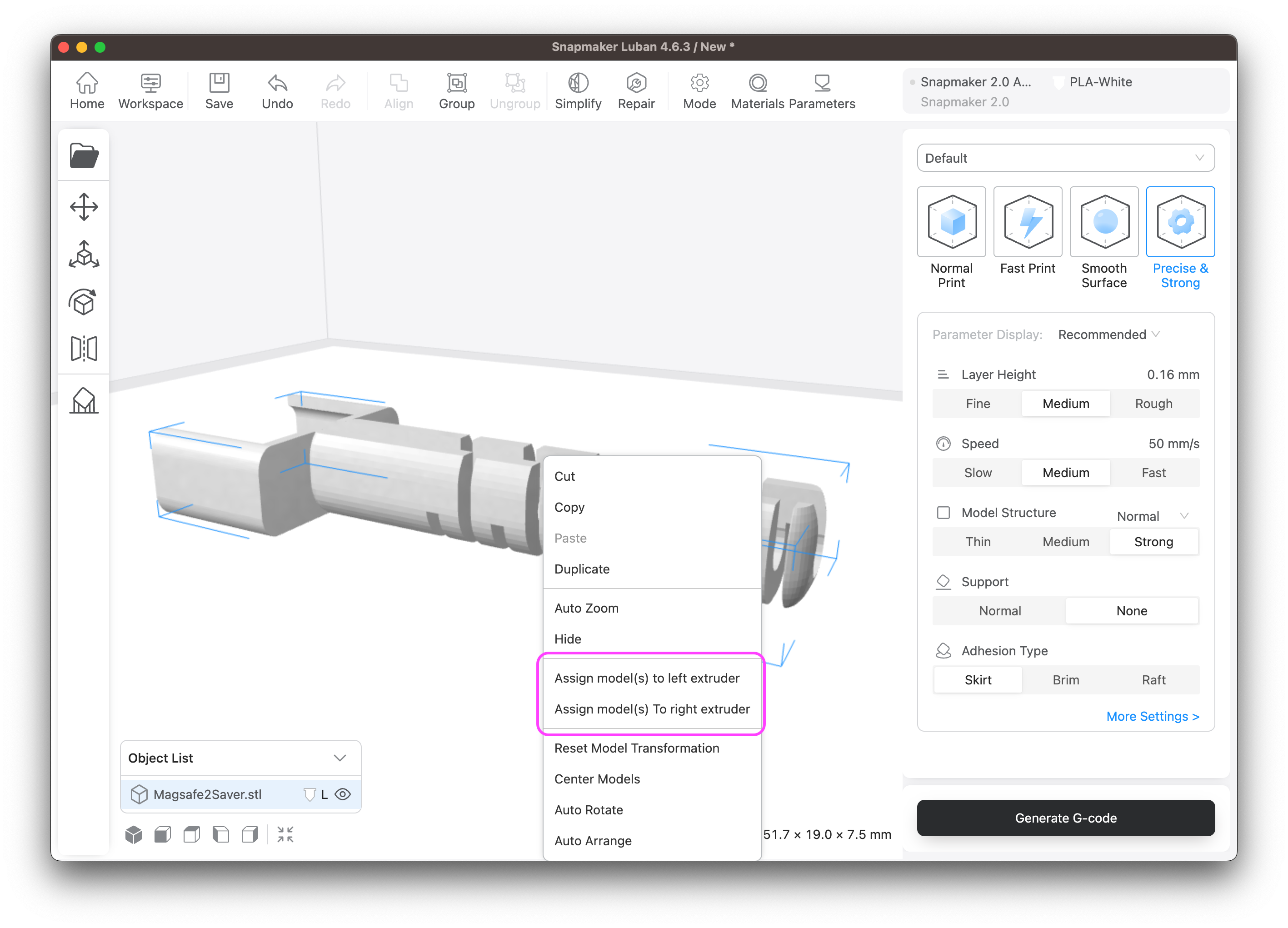Choose Assign model(s) to left extruder
The height and width of the screenshot is (928, 1288).
[x=647, y=678]
